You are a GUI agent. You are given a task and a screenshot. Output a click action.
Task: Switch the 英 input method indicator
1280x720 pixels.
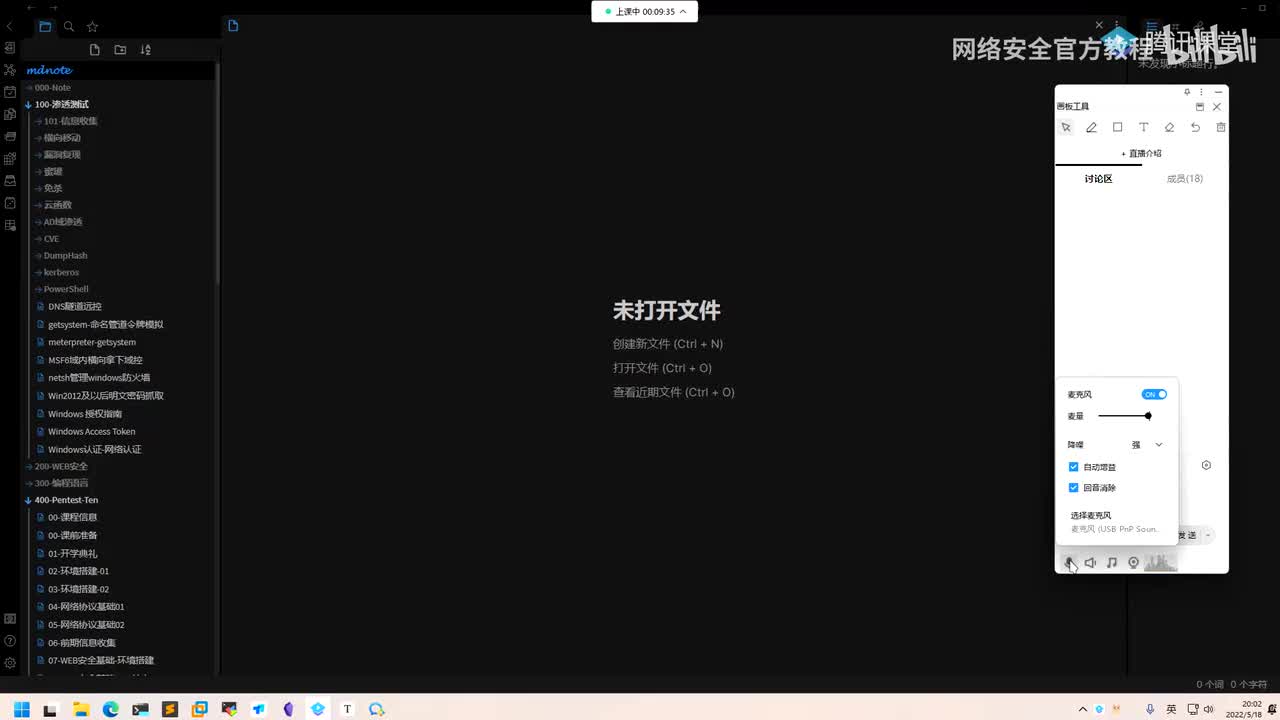(x=1171, y=709)
